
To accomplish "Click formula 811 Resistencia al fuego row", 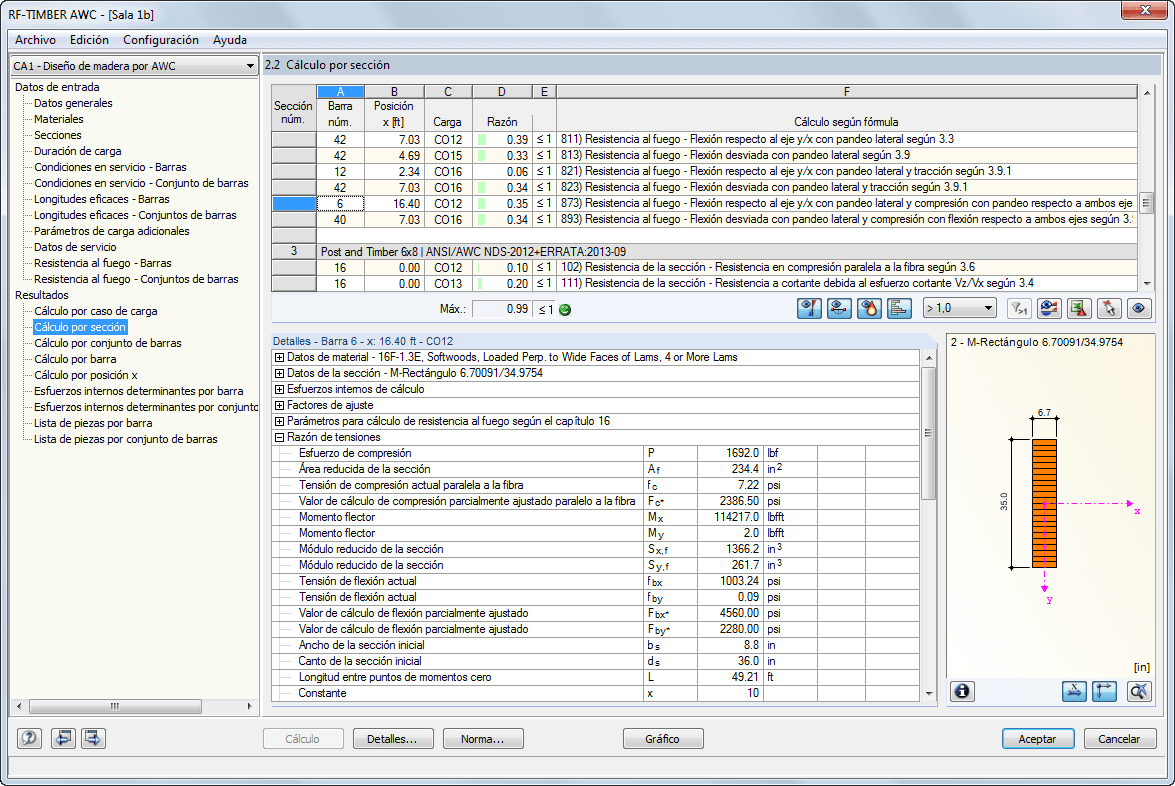I will tap(847, 139).
